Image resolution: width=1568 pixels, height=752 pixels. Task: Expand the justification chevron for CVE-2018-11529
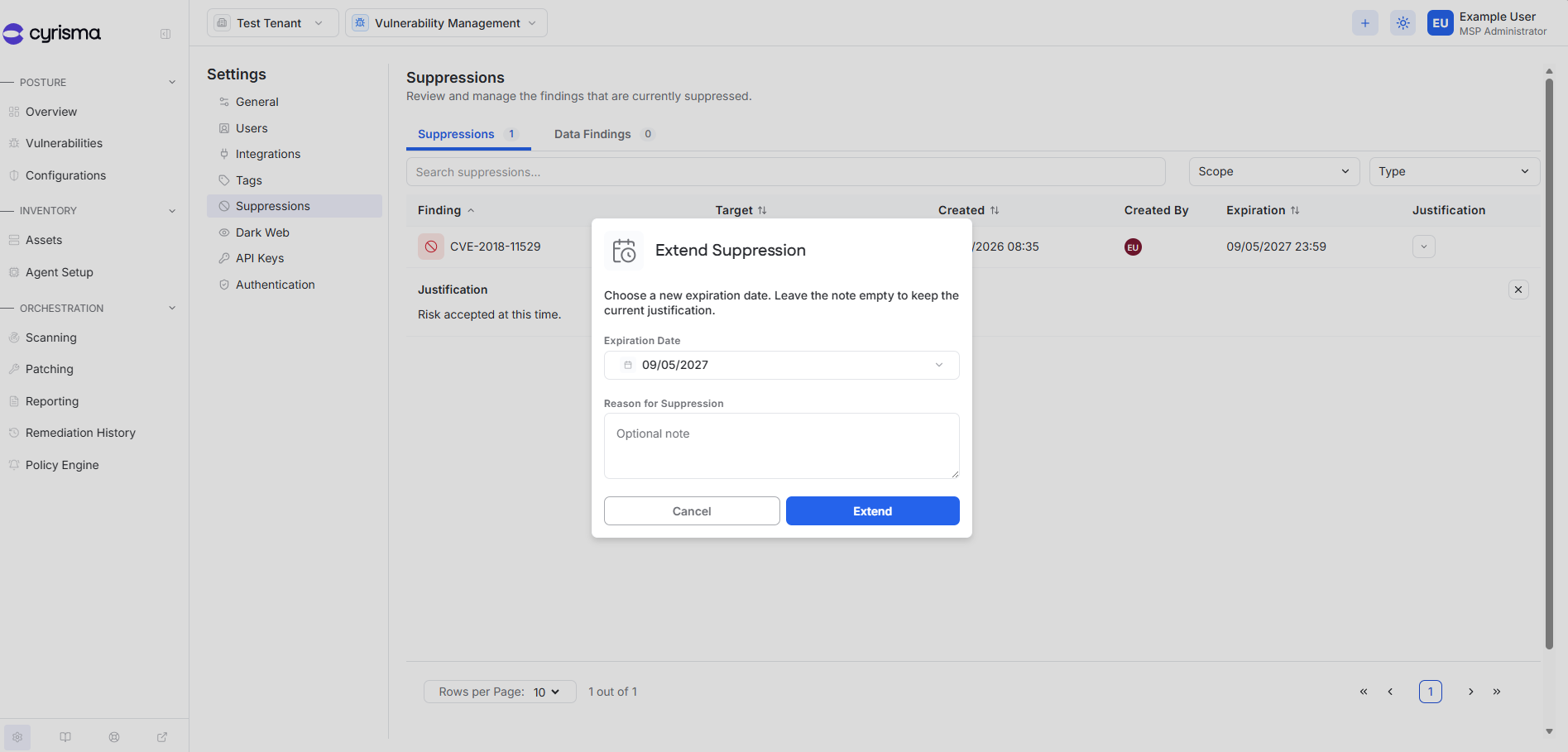[1424, 247]
